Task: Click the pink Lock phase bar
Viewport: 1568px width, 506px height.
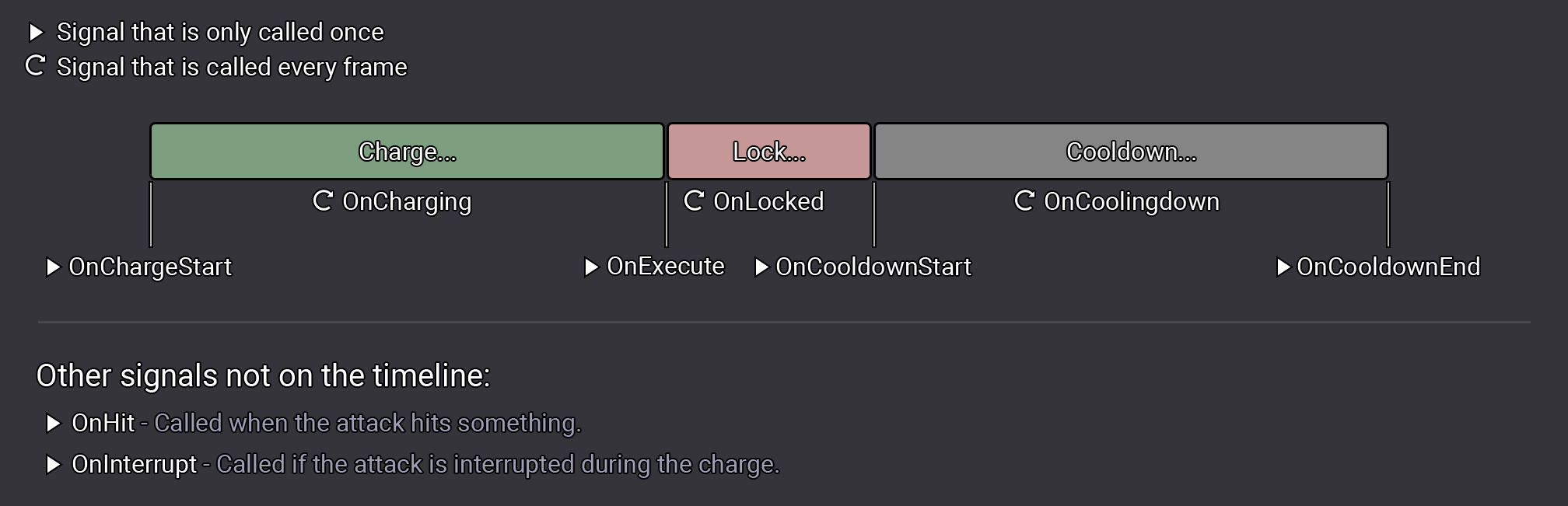Action: click(768, 151)
